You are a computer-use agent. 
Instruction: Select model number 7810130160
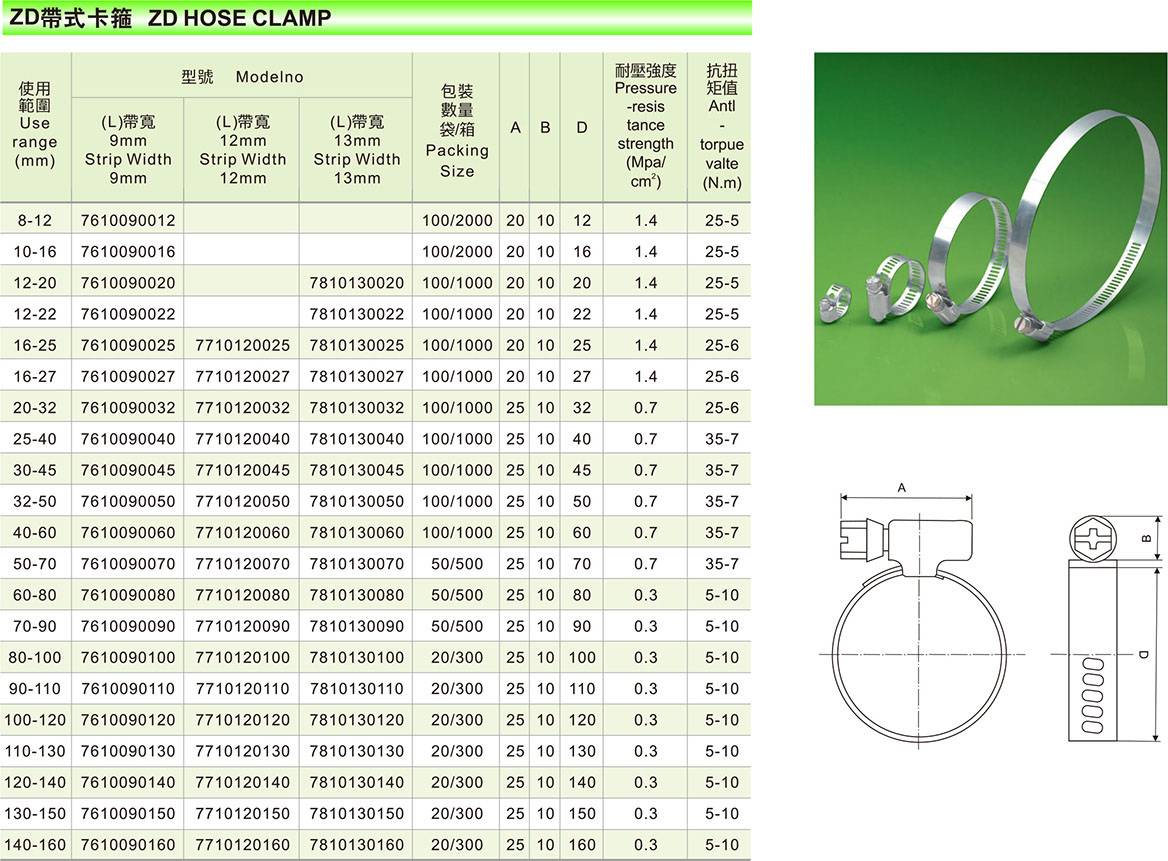tap(357, 845)
